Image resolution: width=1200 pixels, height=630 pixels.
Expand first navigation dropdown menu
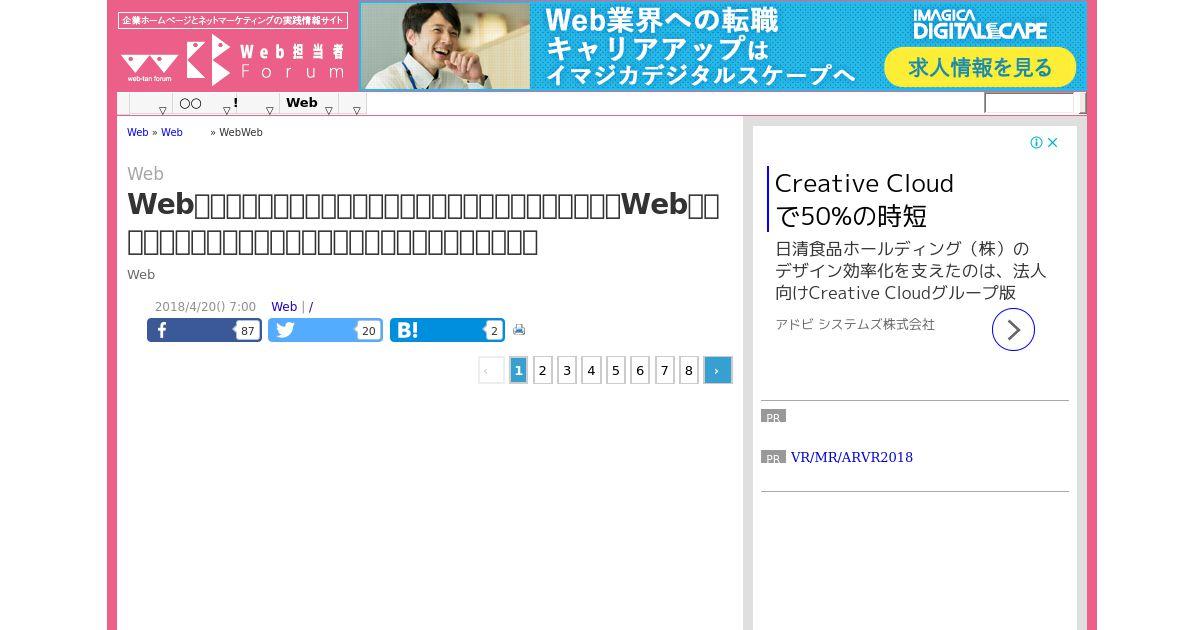pyautogui.click(x=151, y=104)
